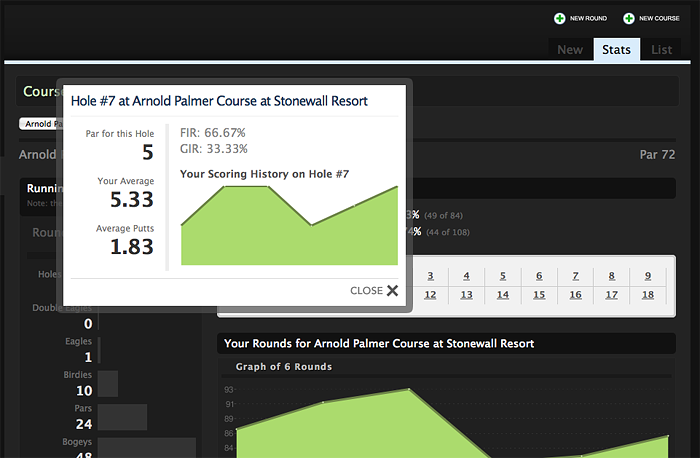
Task: Click 'Your Scoring History on Hole #7' heading
Action: (264, 174)
